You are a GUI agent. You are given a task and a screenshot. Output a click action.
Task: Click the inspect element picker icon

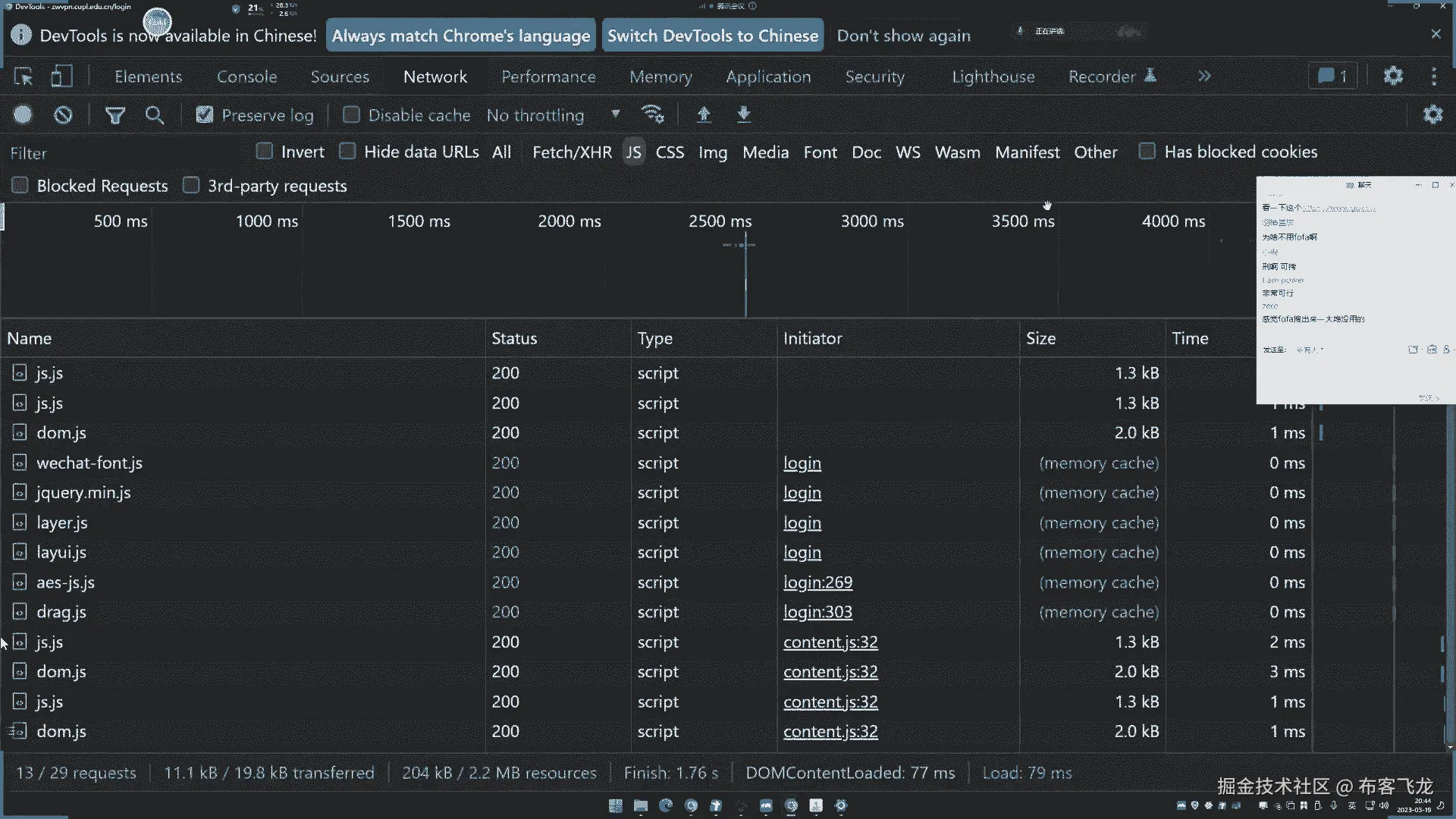coord(24,77)
